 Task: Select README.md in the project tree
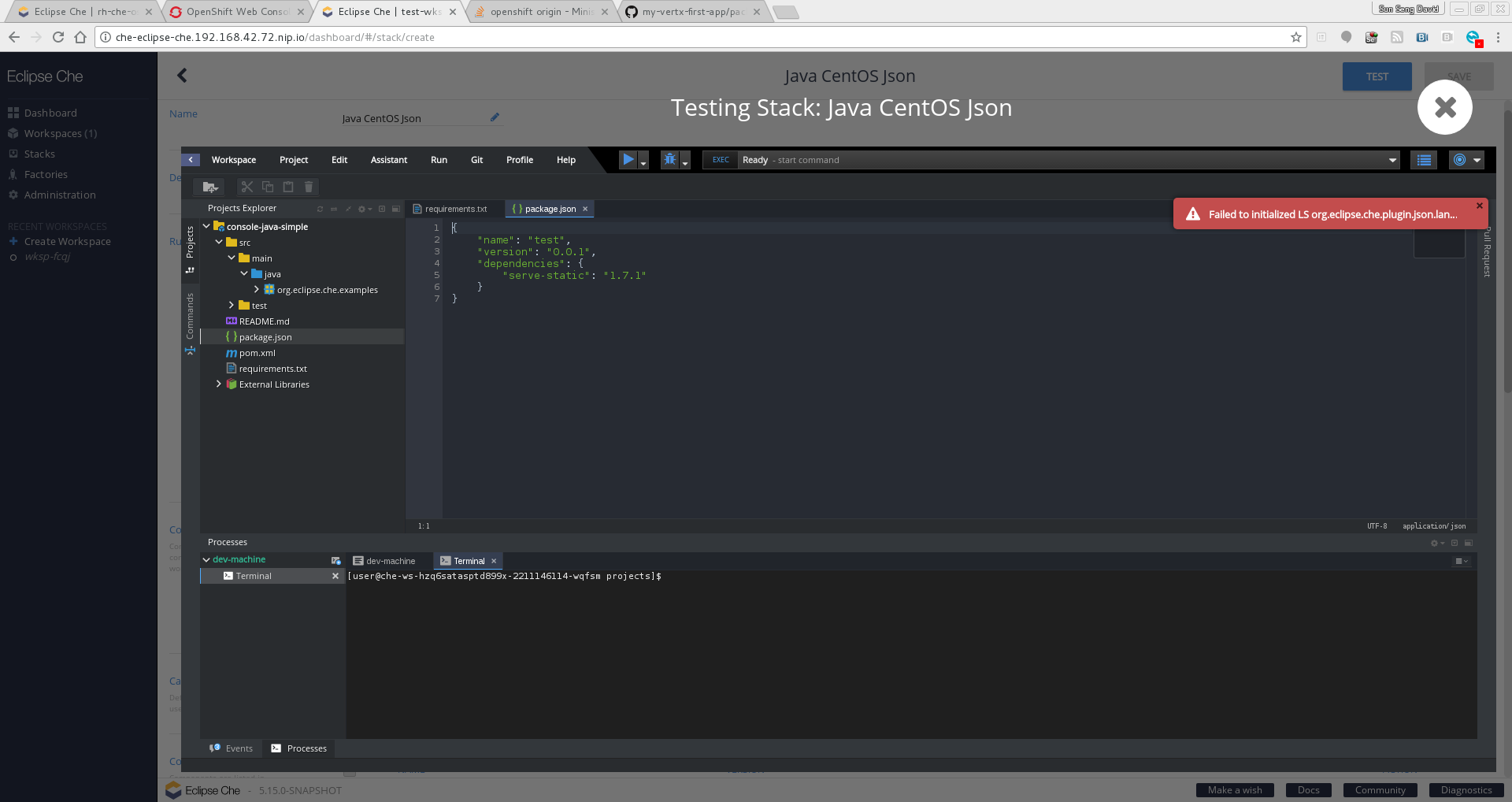point(265,321)
